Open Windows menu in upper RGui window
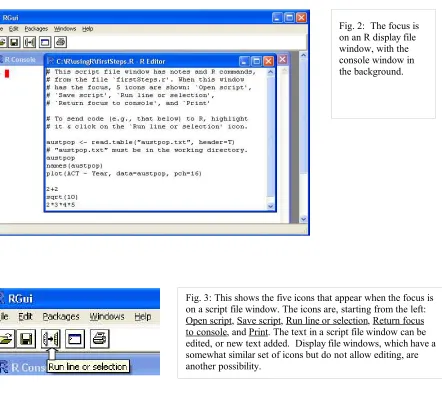The height and width of the screenshot is (395, 442). tap(65, 29)
